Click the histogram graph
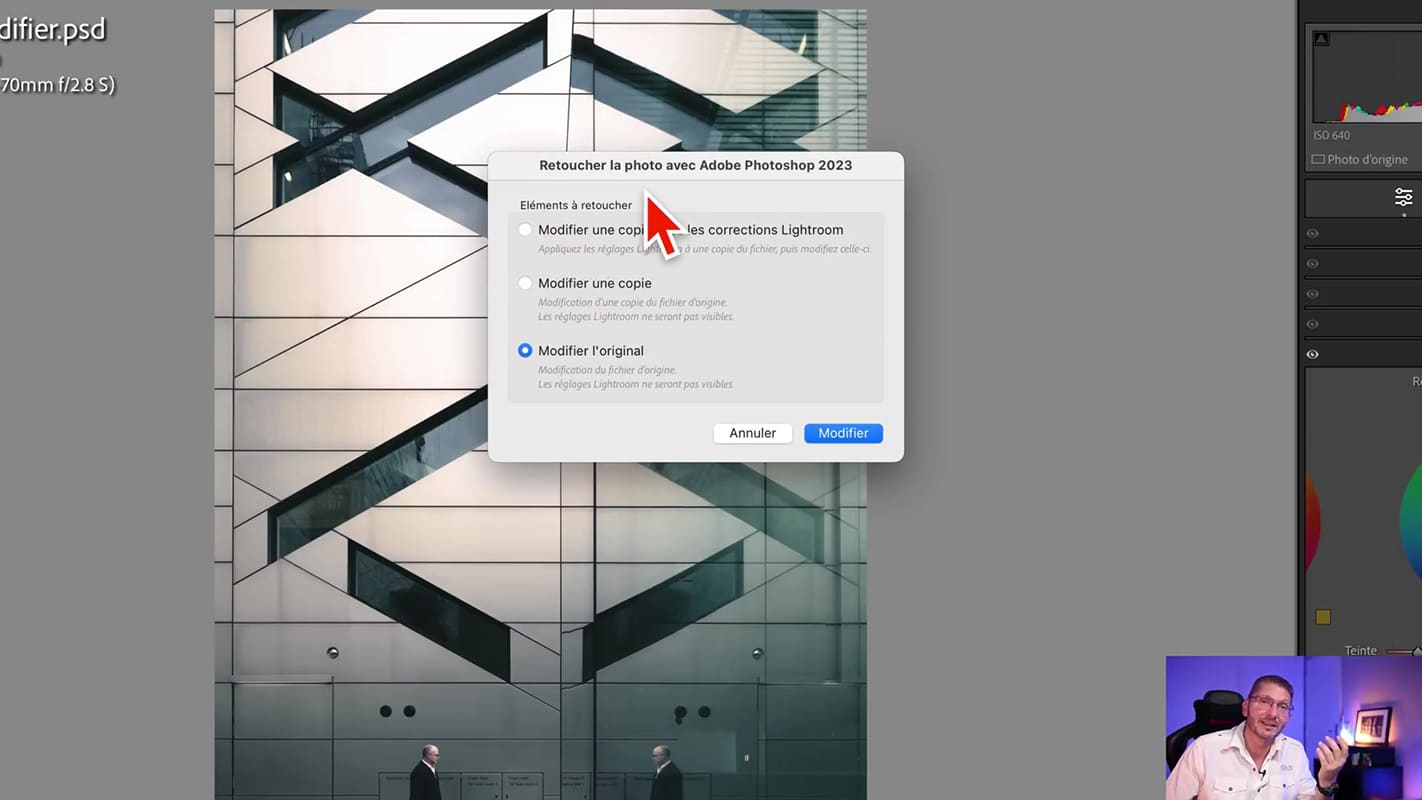The image size is (1422, 800). pyautogui.click(x=1367, y=77)
